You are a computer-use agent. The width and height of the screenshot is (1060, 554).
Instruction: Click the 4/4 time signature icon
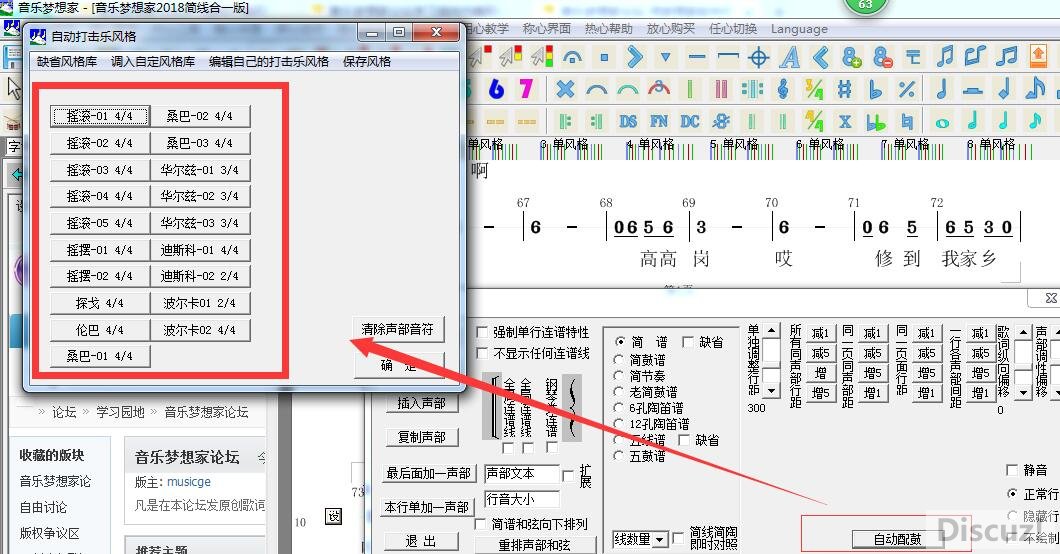[x=814, y=122]
